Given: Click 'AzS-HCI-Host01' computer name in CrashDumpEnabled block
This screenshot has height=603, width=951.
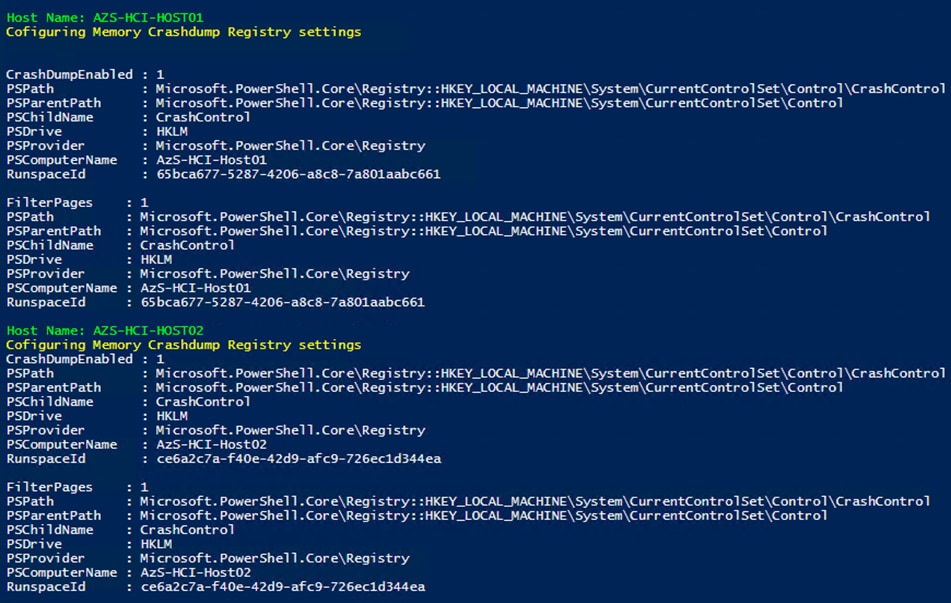Looking at the screenshot, I should [212, 160].
